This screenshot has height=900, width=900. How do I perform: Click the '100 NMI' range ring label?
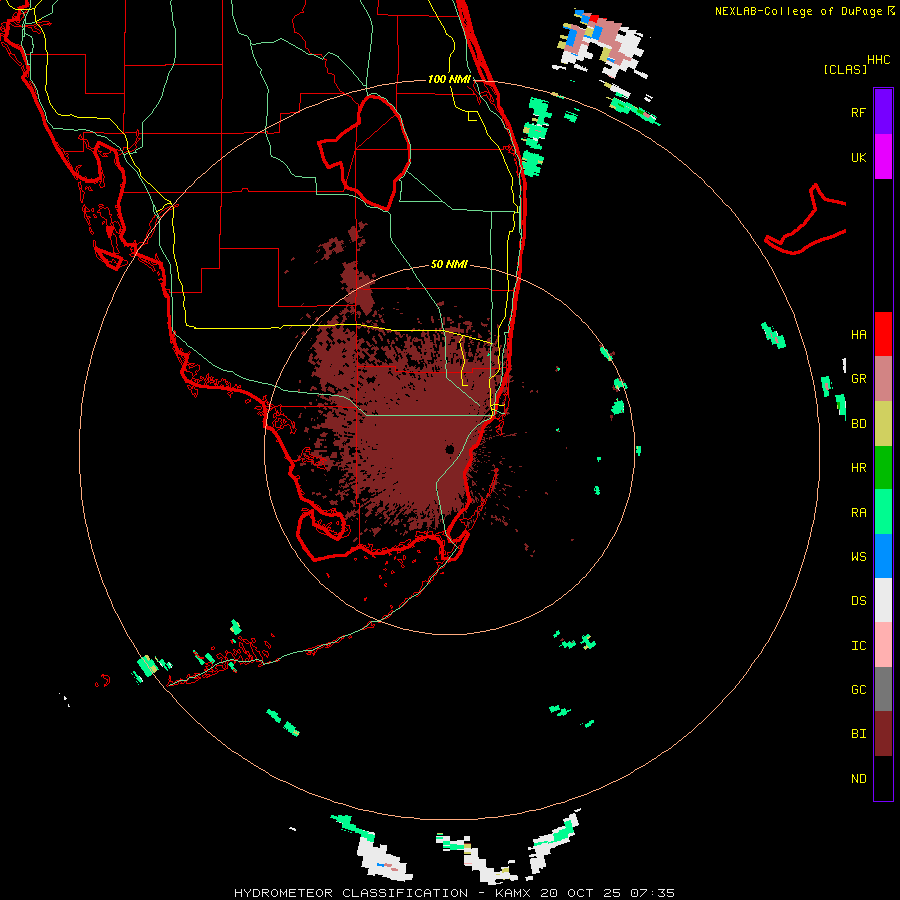click(449, 79)
